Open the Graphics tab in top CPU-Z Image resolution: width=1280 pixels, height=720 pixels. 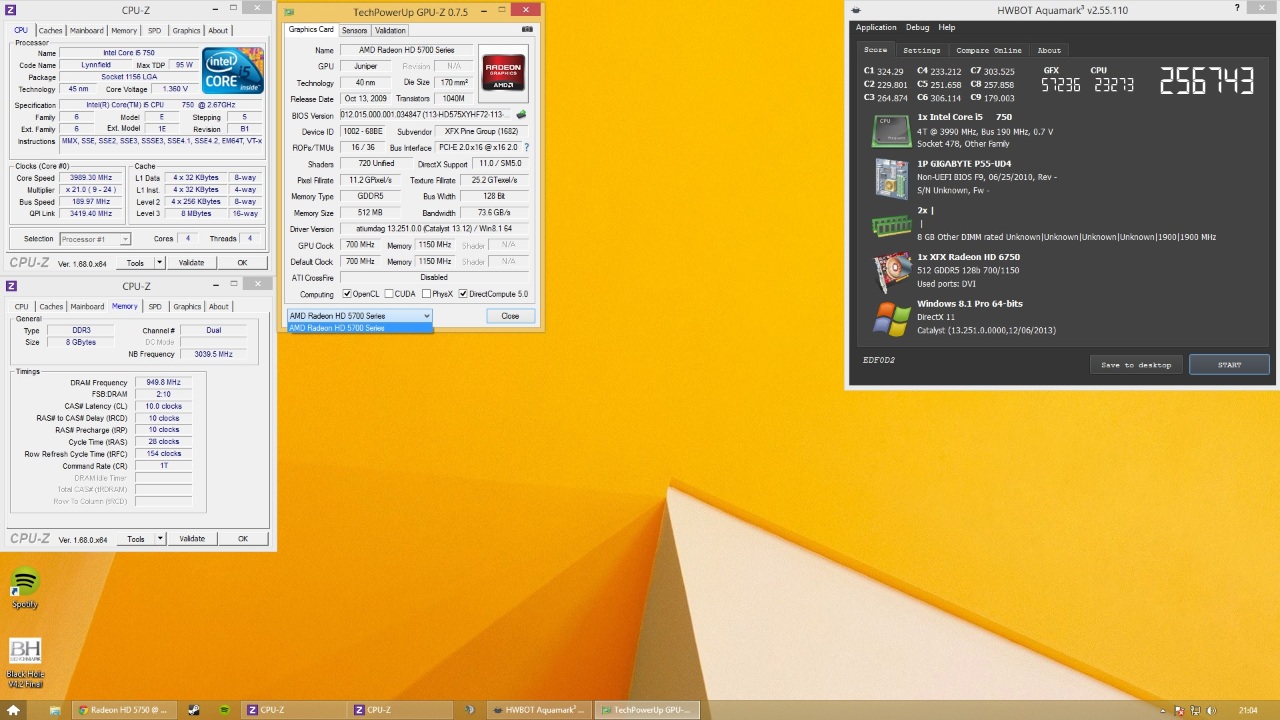pyautogui.click(x=187, y=31)
